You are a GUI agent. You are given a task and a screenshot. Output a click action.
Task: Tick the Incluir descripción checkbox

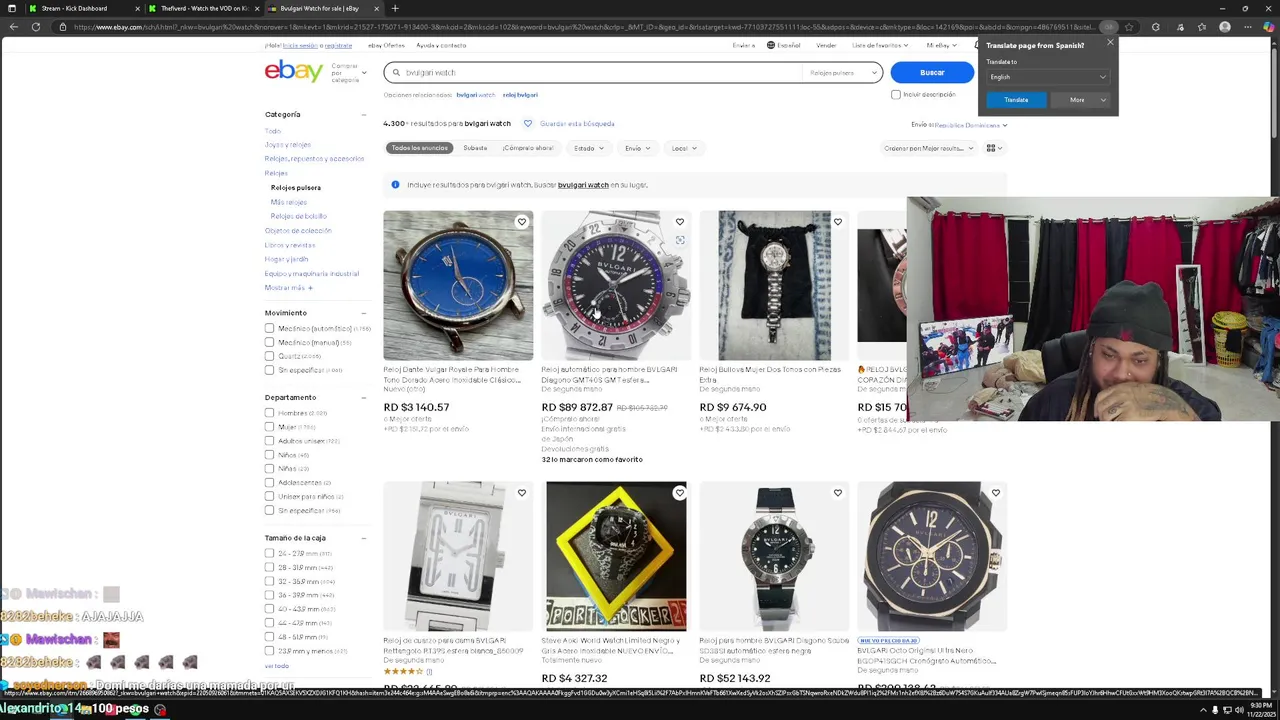(x=896, y=95)
